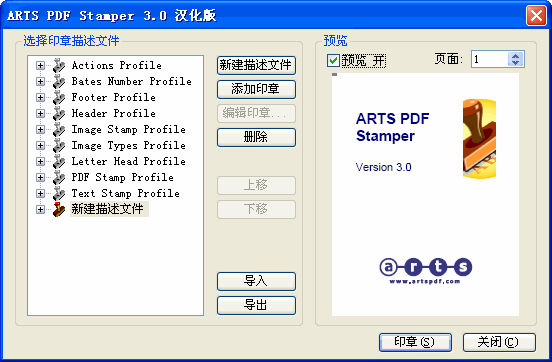
Task: Click the 关闭(C) button
Action: click(499, 342)
